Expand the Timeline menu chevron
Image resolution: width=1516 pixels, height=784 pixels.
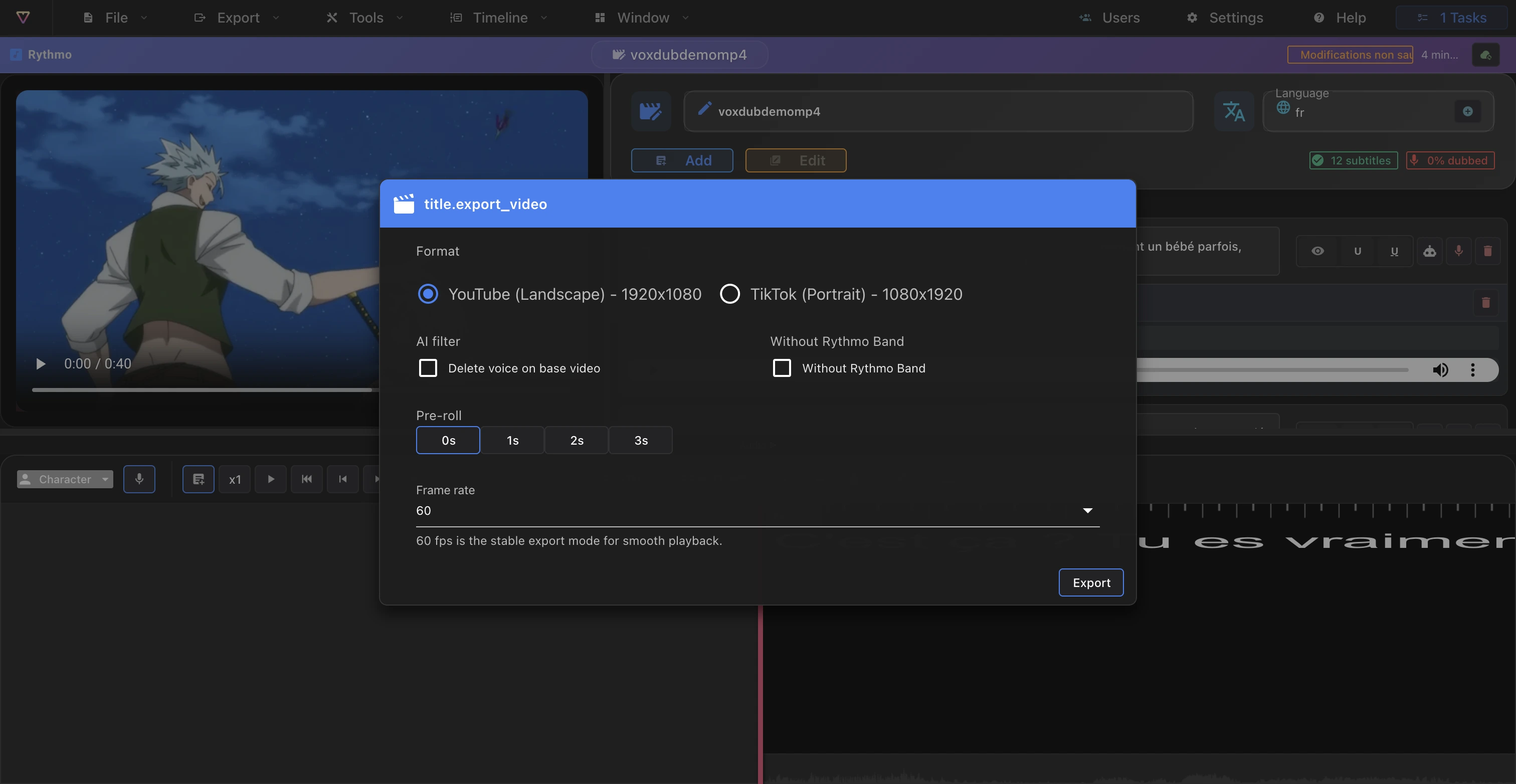click(x=544, y=18)
